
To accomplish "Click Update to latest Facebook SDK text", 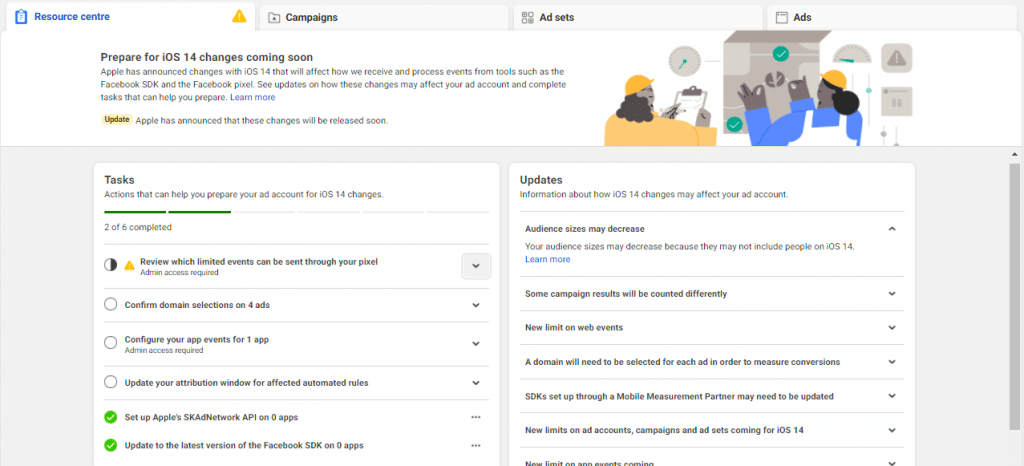I will 244,446.
